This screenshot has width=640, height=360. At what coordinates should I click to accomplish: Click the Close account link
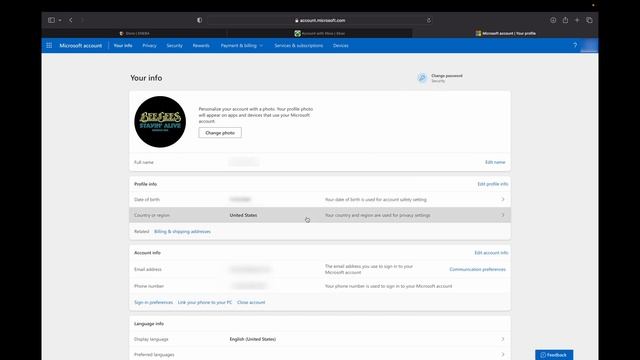(251, 302)
